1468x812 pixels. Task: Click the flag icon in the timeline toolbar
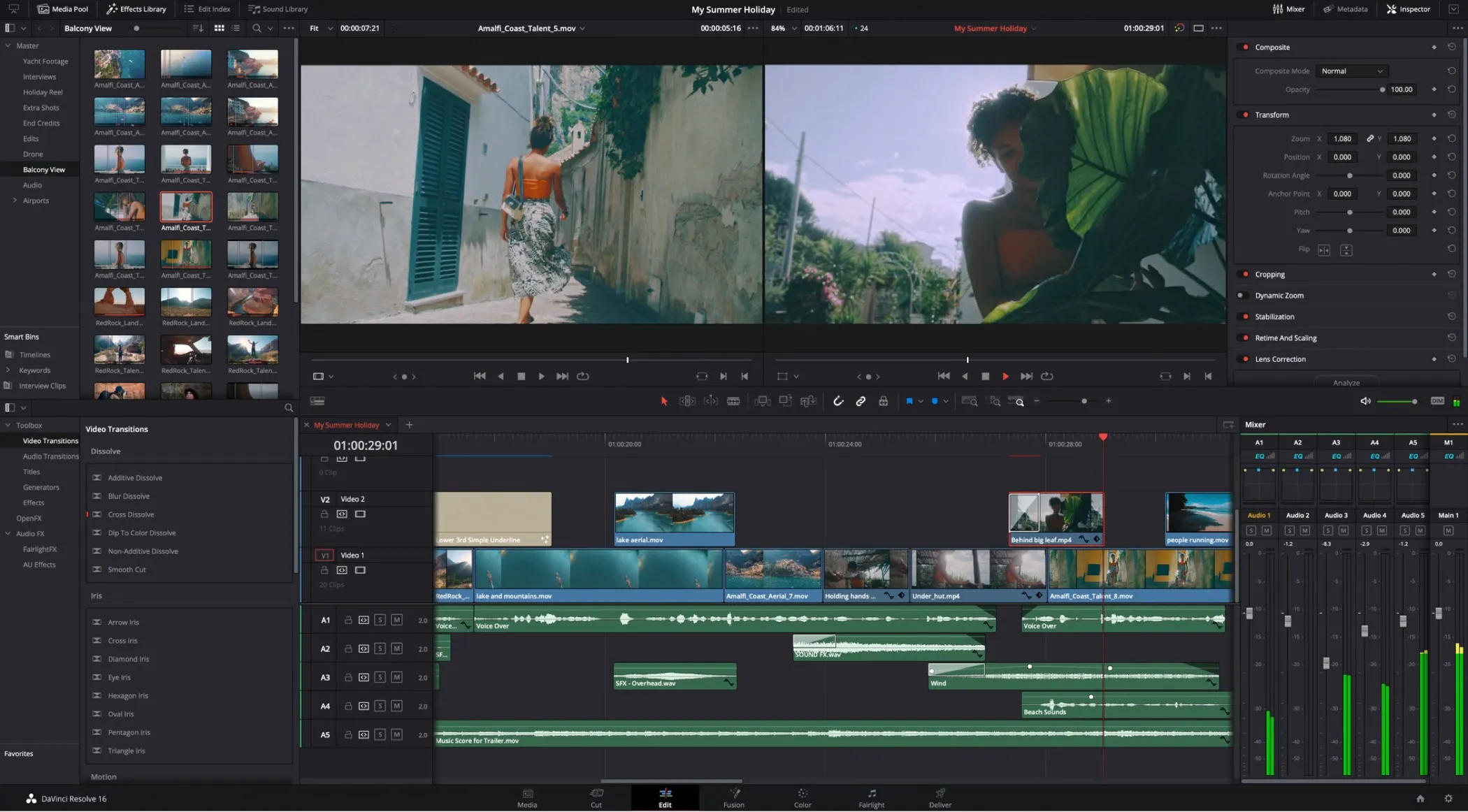[x=909, y=401]
